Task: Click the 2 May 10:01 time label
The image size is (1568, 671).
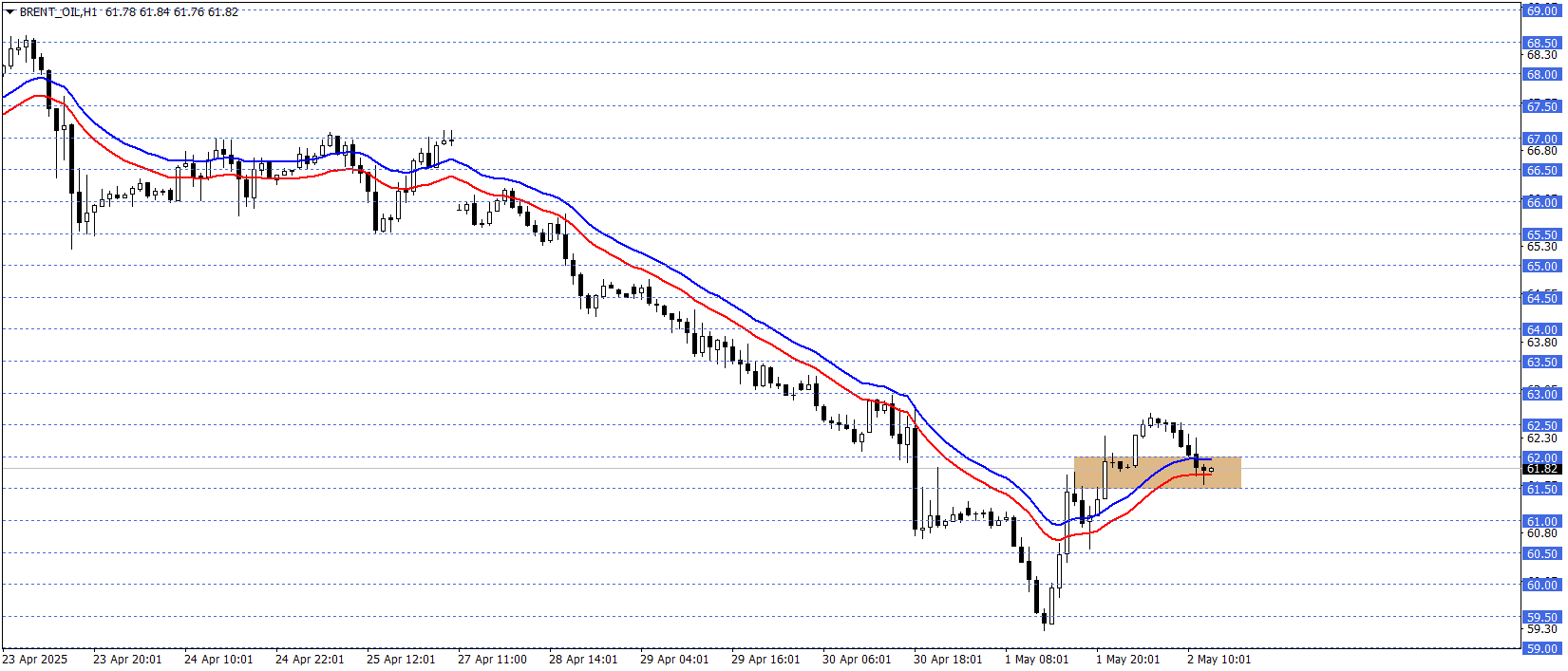Action: tap(1219, 660)
